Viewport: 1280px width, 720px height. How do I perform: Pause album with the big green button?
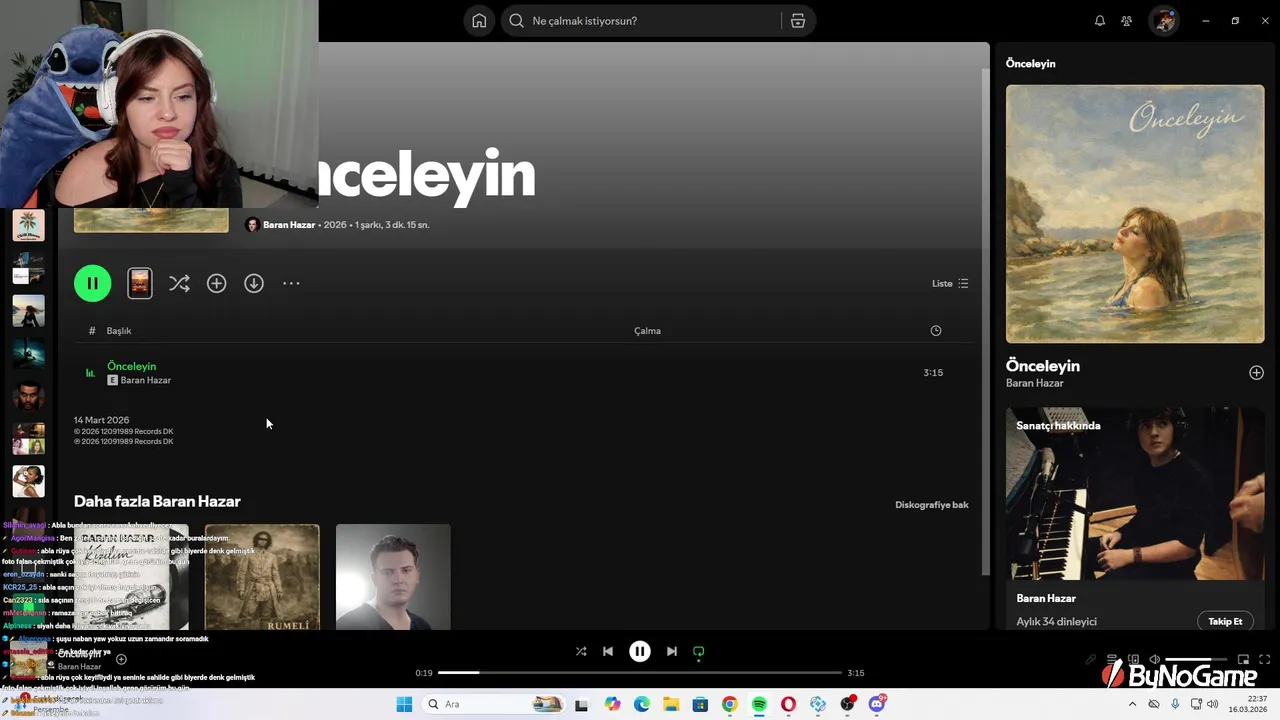pyautogui.click(x=92, y=283)
